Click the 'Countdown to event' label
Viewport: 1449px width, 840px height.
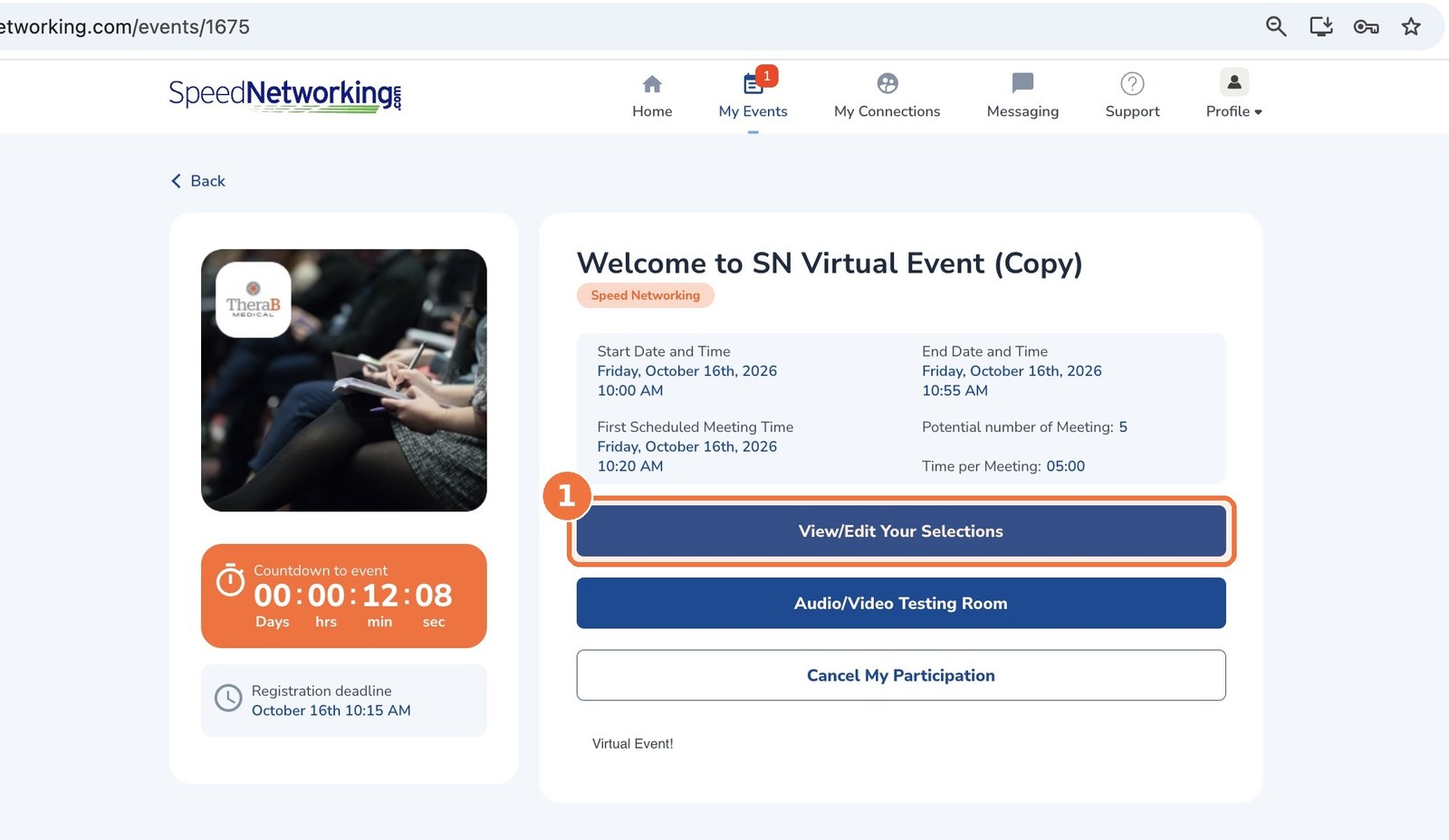(321, 570)
